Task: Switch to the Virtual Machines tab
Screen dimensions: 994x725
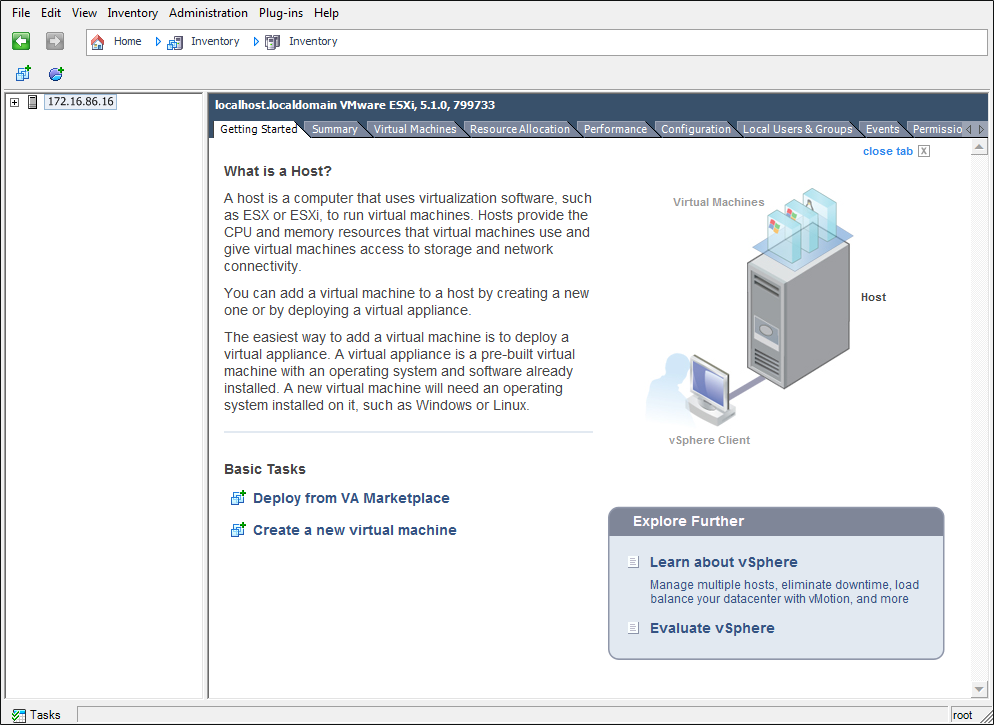Action: pyautogui.click(x=415, y=129)
